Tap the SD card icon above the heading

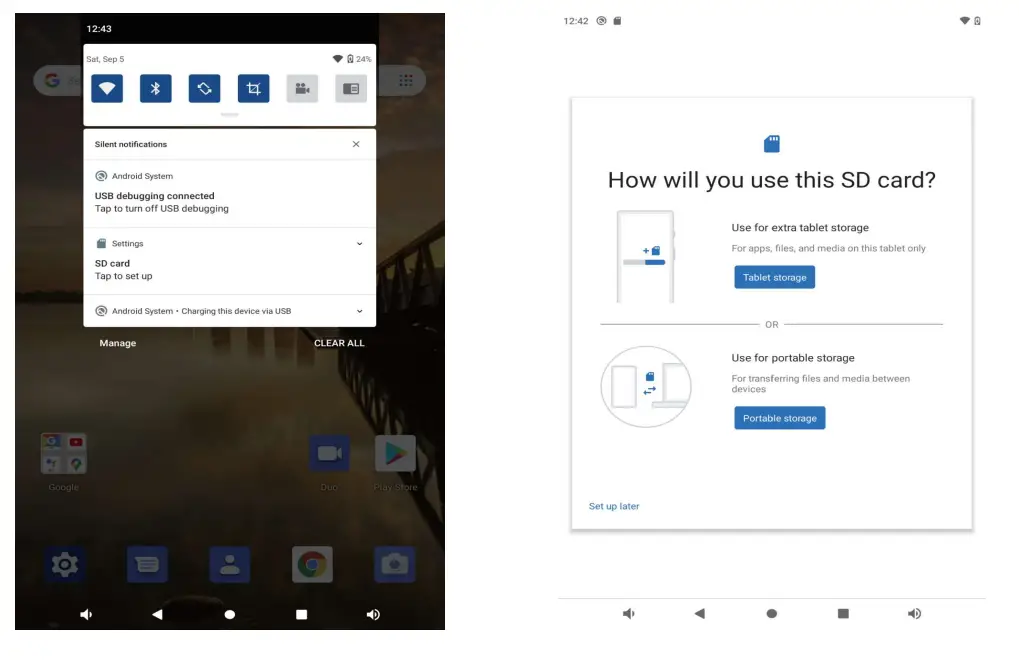coord(771,144)
